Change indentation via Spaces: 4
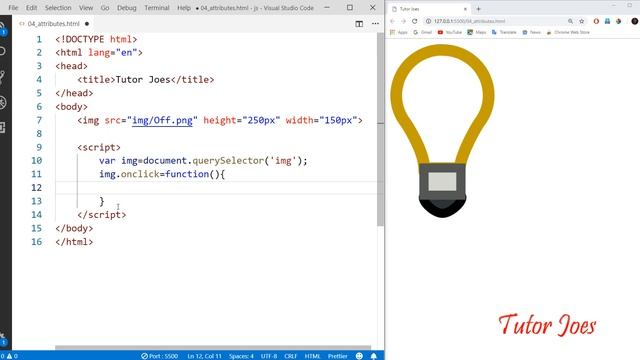Screen dimensions: 640x360 coord(241,356)
